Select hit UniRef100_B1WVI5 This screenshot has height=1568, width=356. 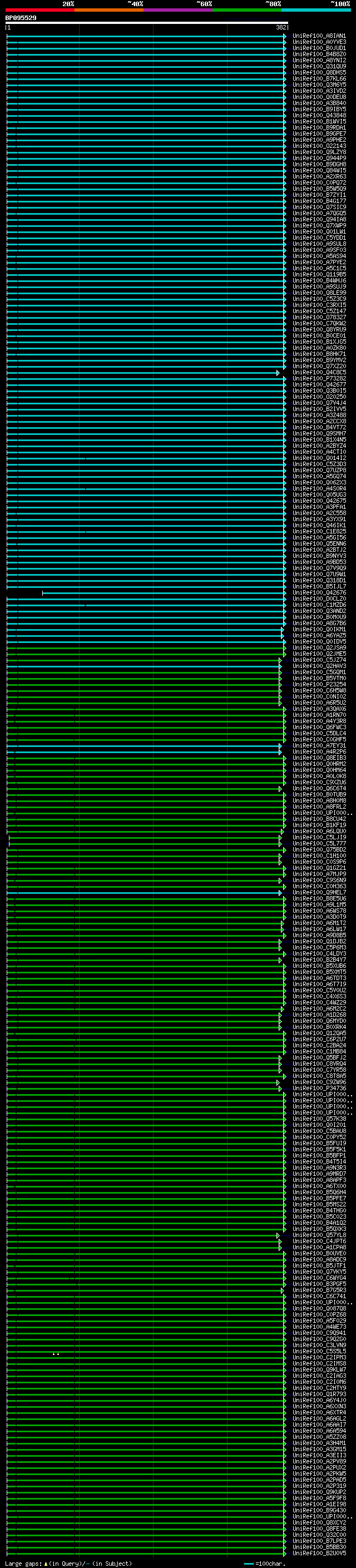(x=319, y=122)
